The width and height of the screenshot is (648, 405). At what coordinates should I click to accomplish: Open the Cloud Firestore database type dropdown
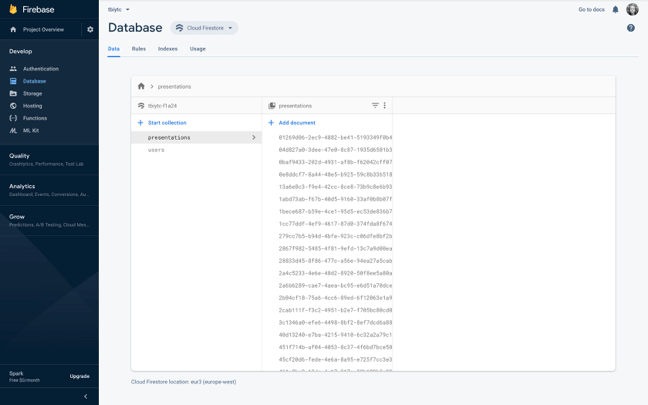(204, 28)
